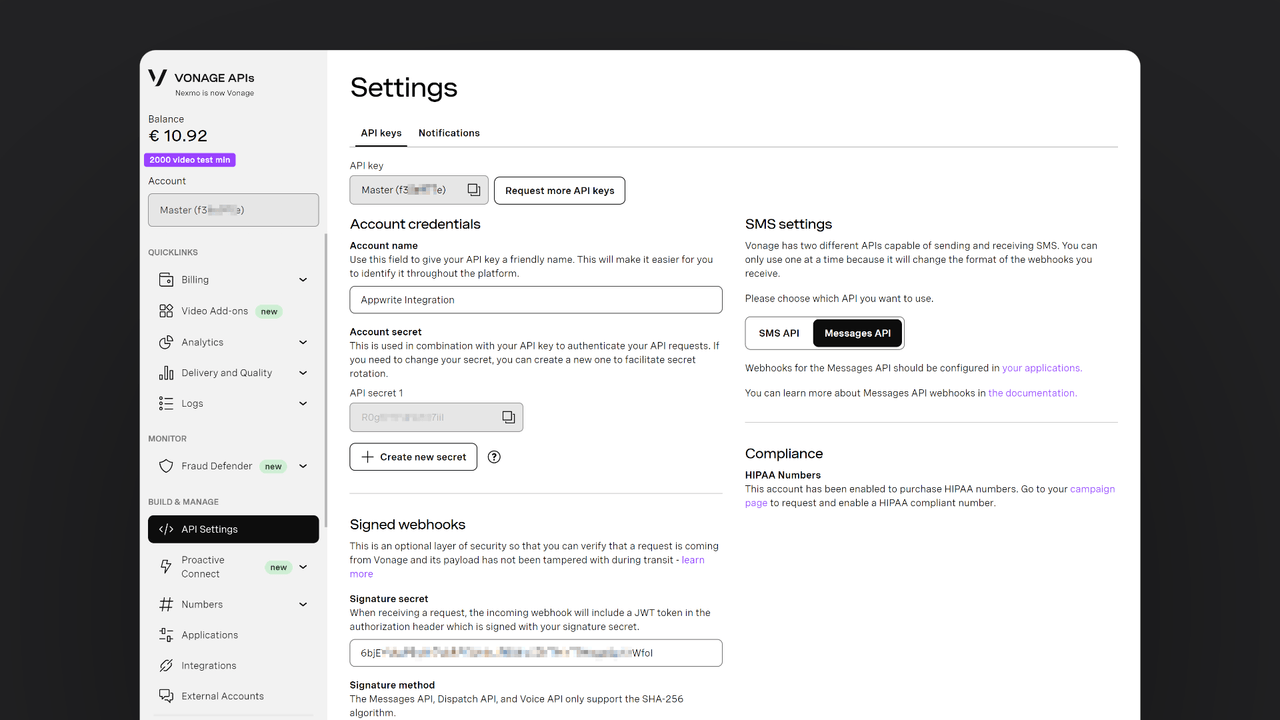Click the Applications sliders icon

tap(166, 635)
